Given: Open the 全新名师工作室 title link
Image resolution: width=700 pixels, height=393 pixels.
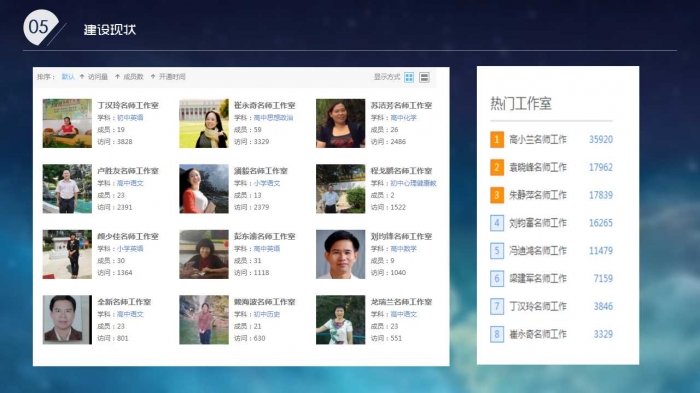Looking at the screenshot, I should pos(124,302).
